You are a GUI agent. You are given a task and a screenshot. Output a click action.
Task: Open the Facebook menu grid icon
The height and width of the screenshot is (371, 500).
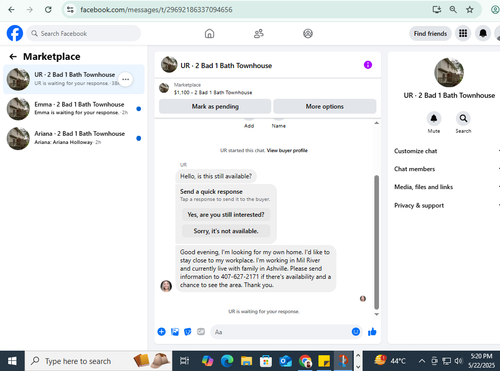463,33
